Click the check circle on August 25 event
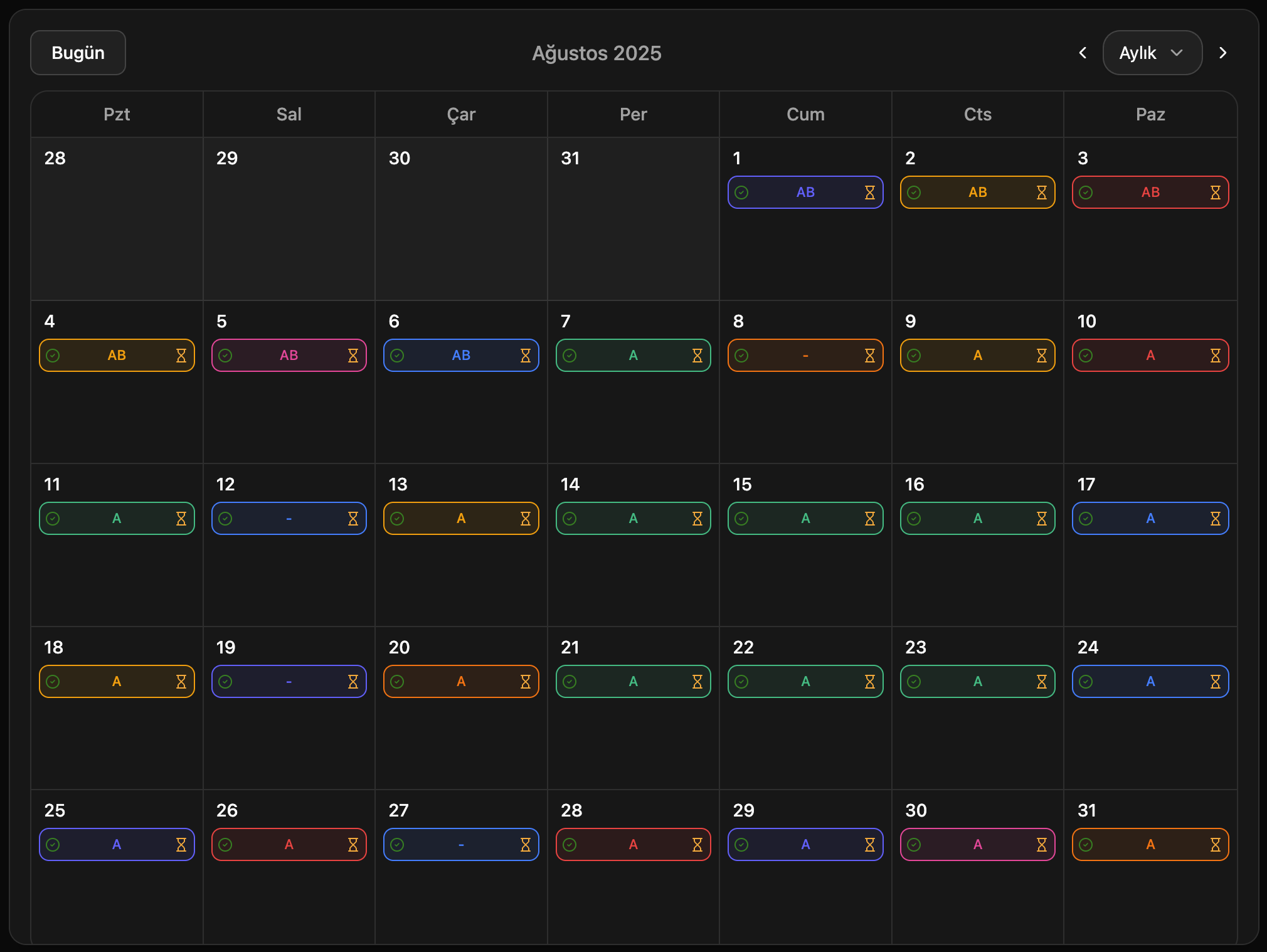The width and height of the screenshot is (1267, 952). click(53, 845)
